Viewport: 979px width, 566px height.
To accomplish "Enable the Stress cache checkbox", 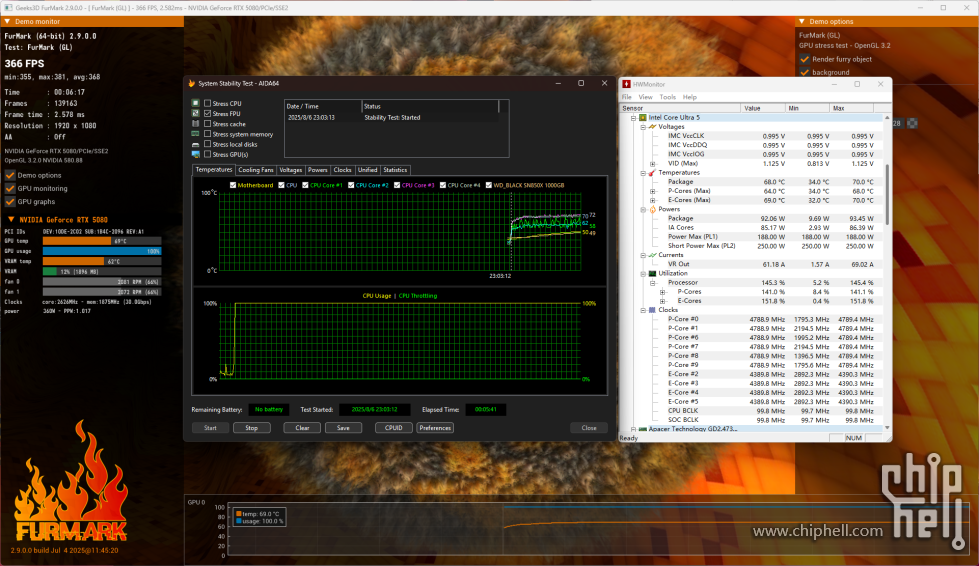I will click(208, 124).
